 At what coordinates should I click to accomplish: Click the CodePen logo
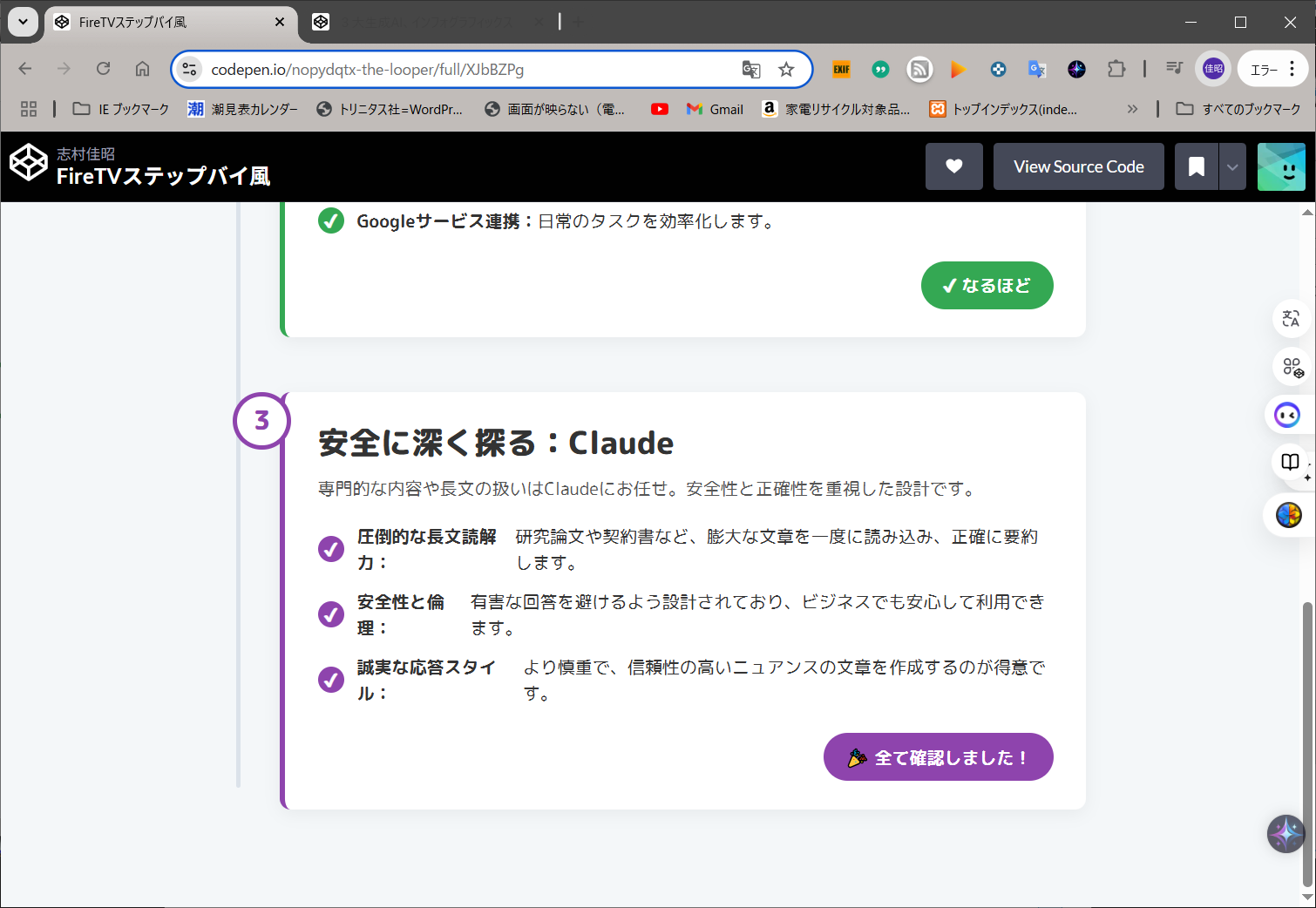click(x=28, y=163)
